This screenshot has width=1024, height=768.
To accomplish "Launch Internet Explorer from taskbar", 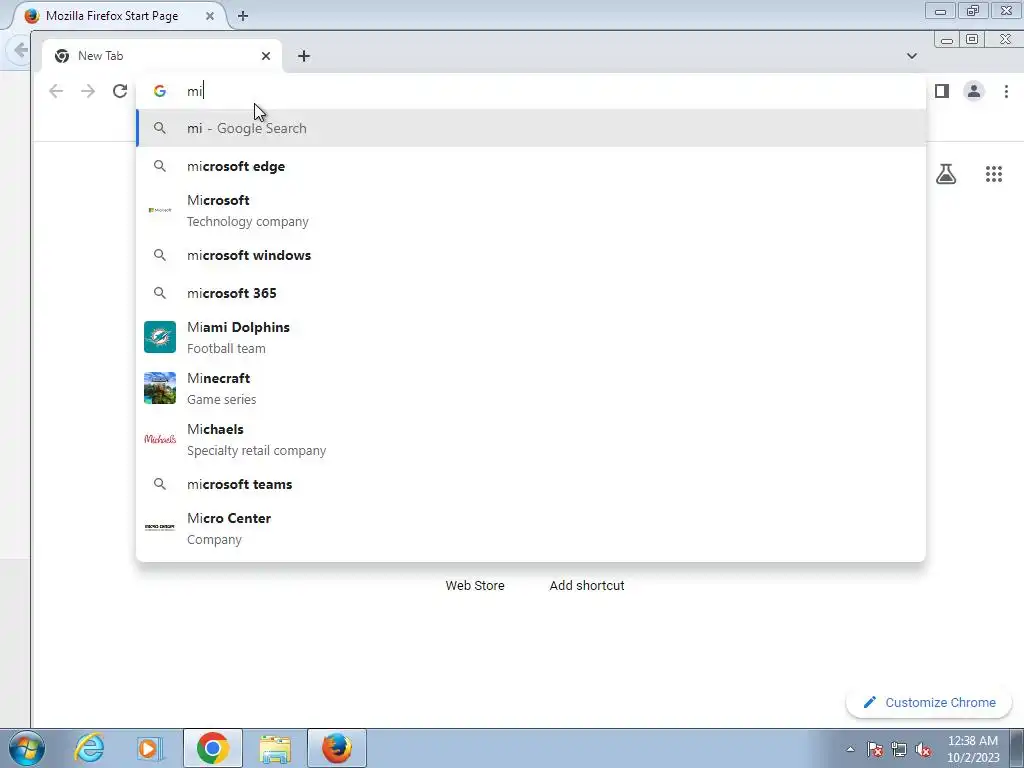I will pyautogui.click(x=89, y=748).
